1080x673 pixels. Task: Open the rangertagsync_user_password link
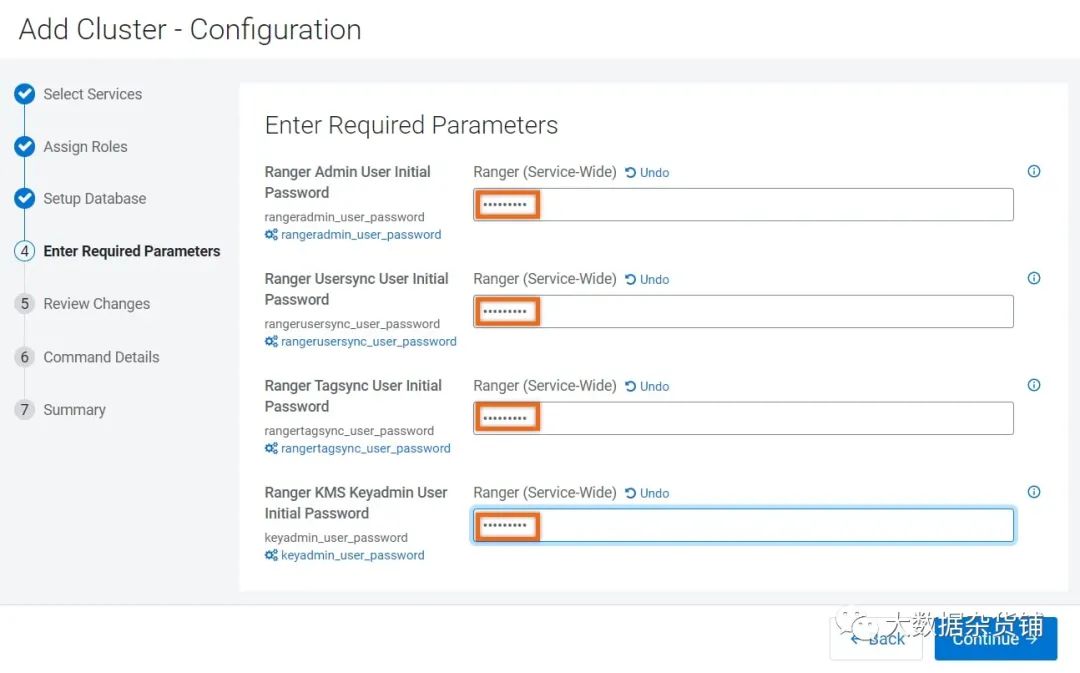[x=366, y=448]
